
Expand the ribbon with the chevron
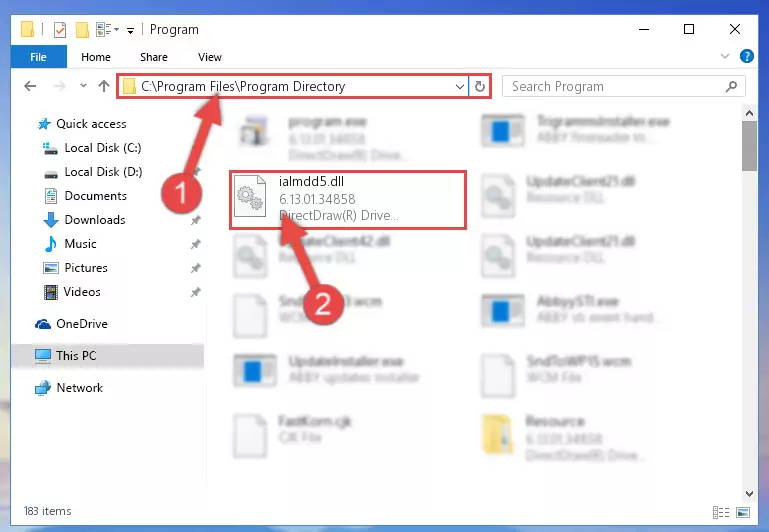724,56
